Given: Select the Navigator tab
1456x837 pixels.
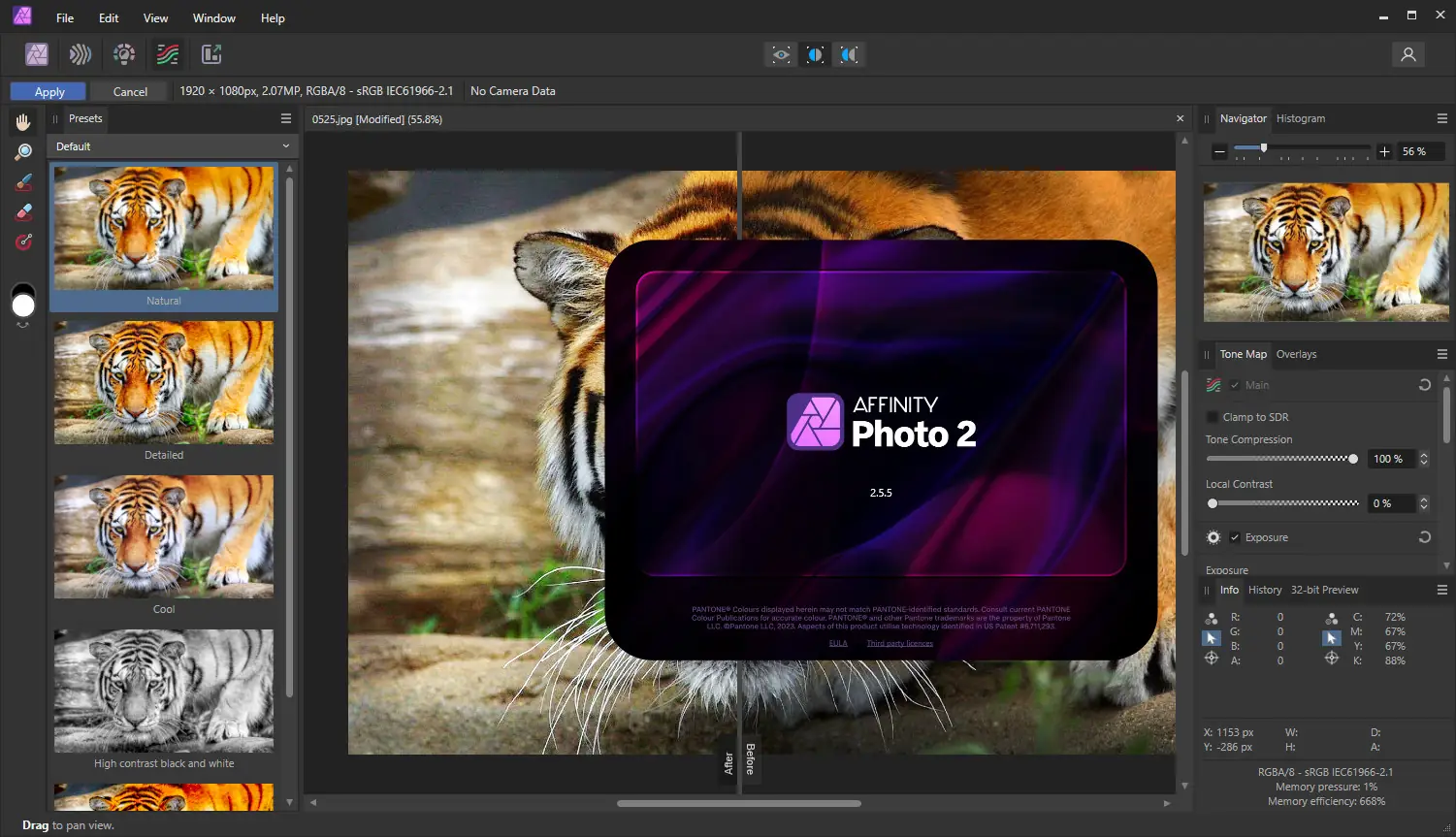Looking at the screenshot, I should pyautogui.click(x=1244, y=118).
